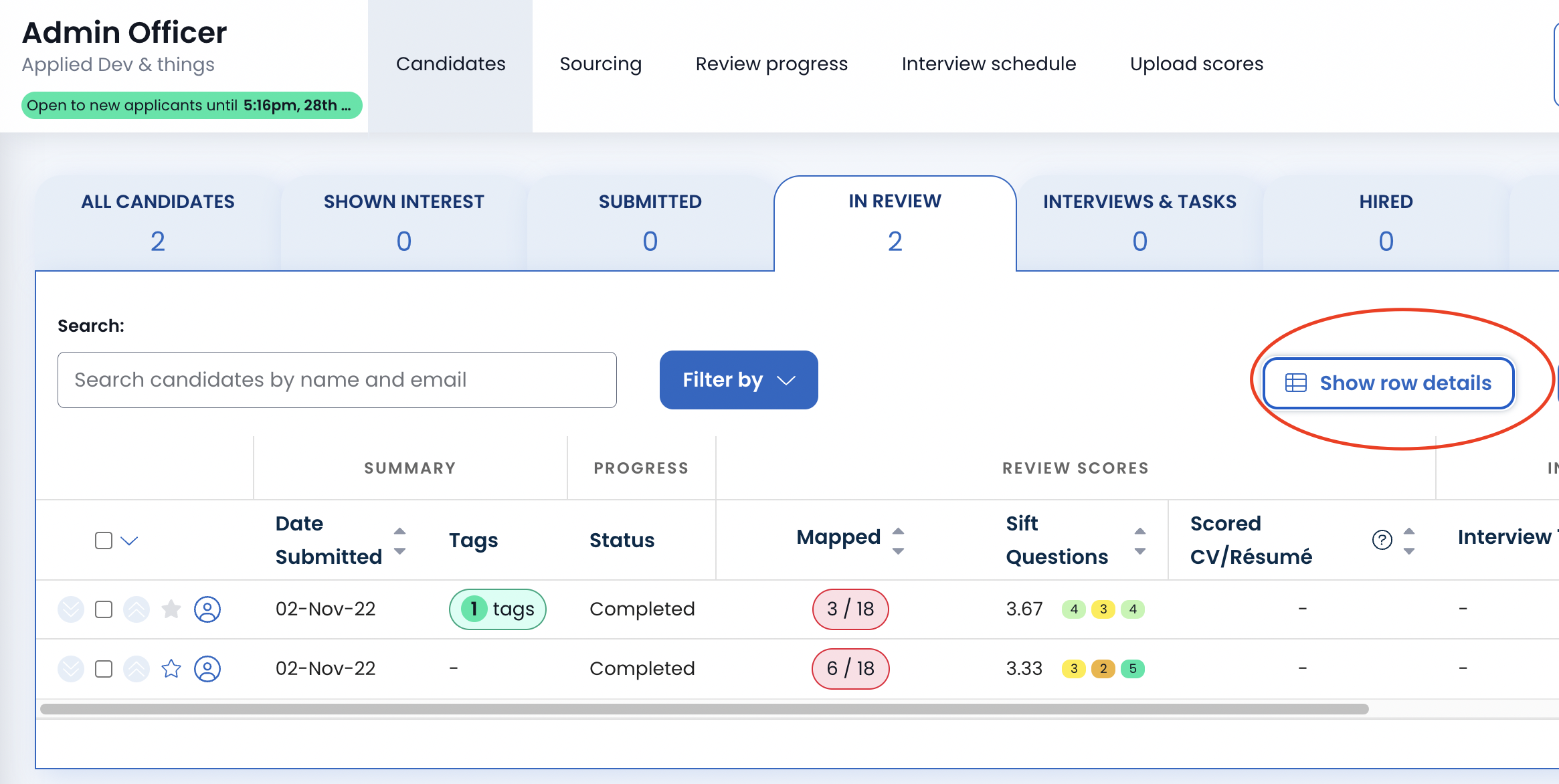
Task: Open the Review progress menu tab
Action: (x=771, y=64)
